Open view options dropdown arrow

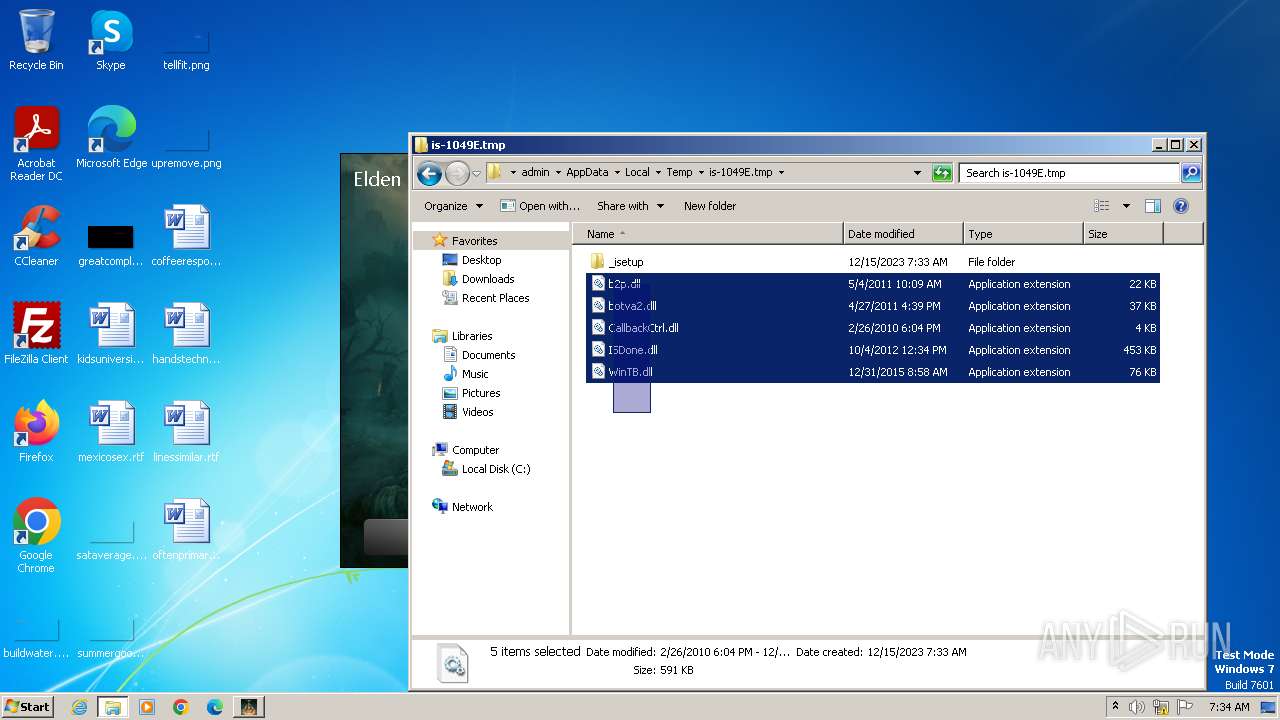1126,206
